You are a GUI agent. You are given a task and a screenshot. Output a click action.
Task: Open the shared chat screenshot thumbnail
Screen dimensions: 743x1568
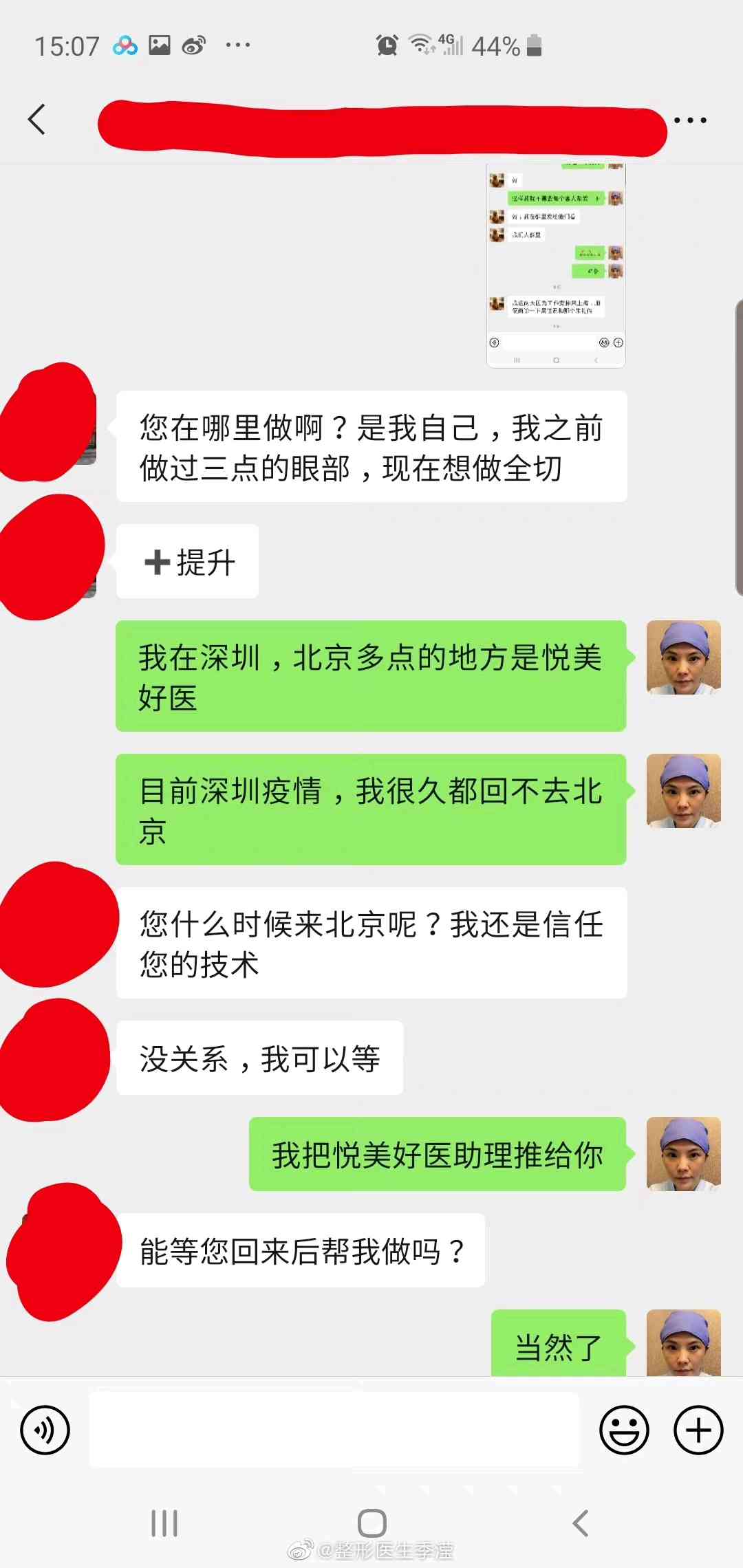point(556,266)
